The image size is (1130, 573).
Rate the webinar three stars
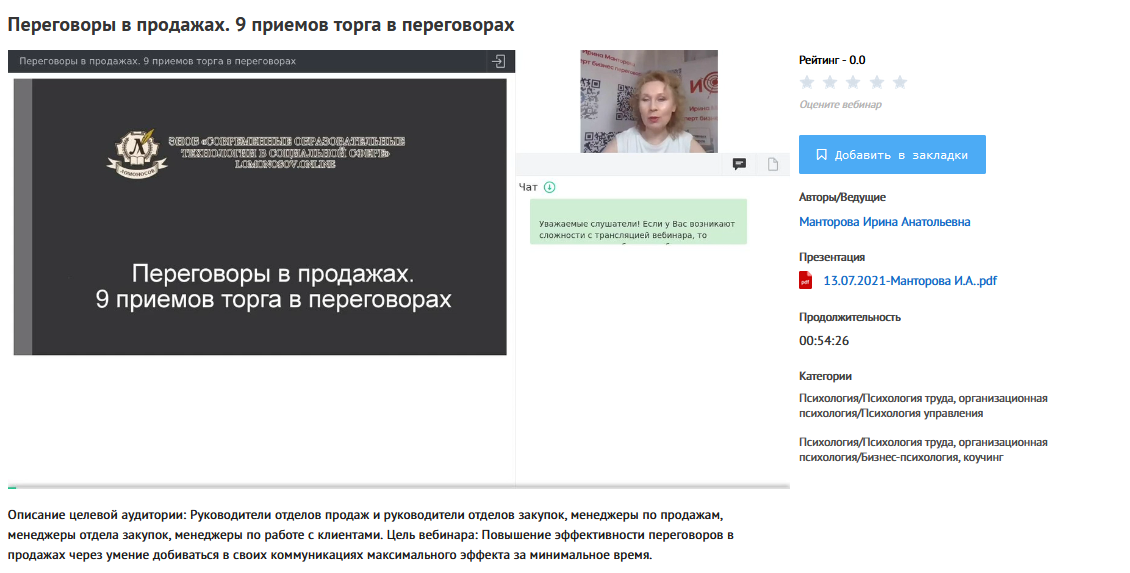pyautogui.click(x=853, y=82)
